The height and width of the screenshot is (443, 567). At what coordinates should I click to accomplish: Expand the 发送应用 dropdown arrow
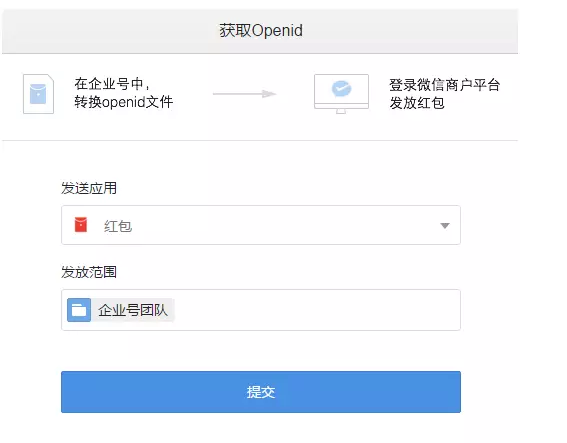click(445, 226)
